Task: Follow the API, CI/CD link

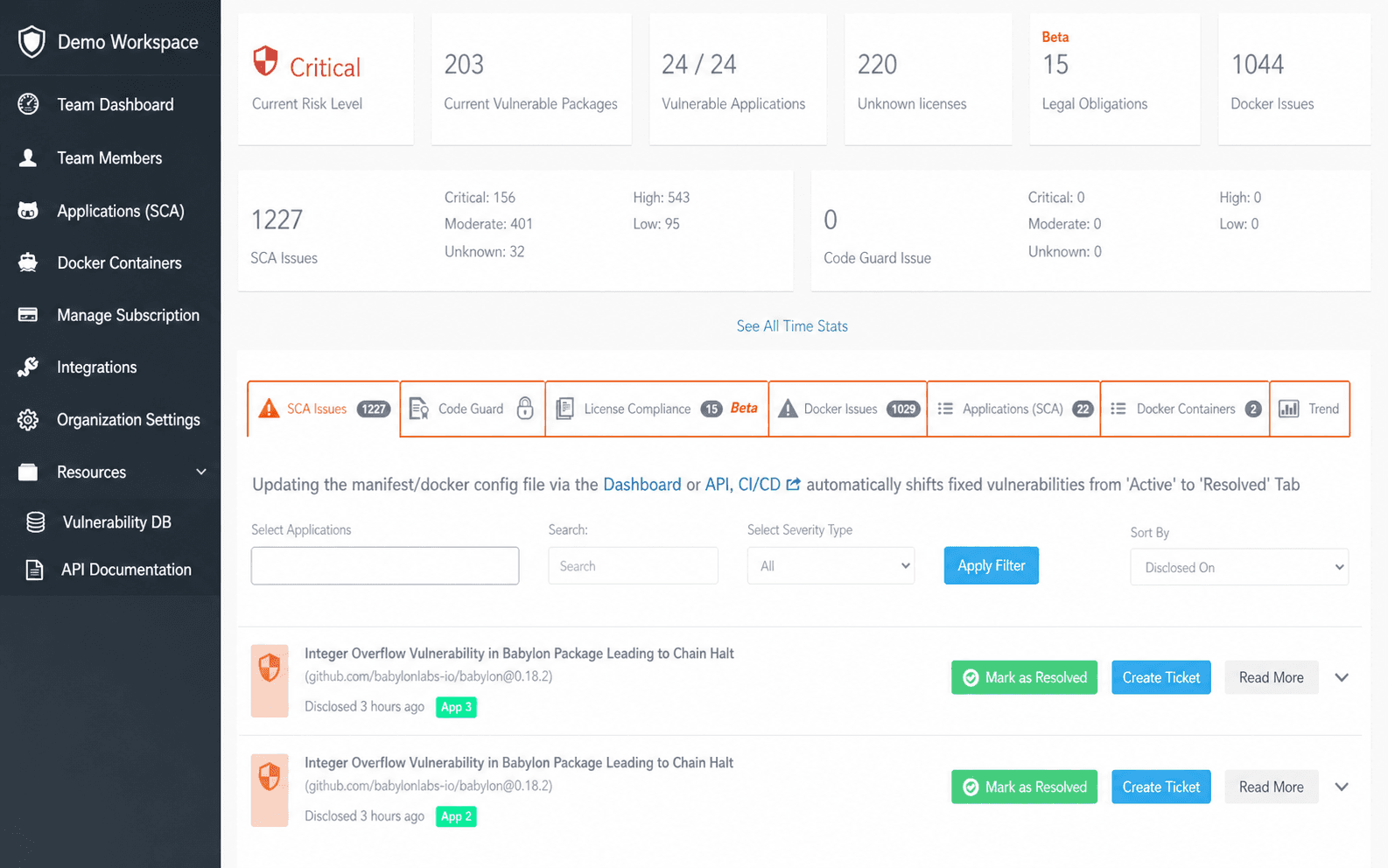Action: (743, 484)
